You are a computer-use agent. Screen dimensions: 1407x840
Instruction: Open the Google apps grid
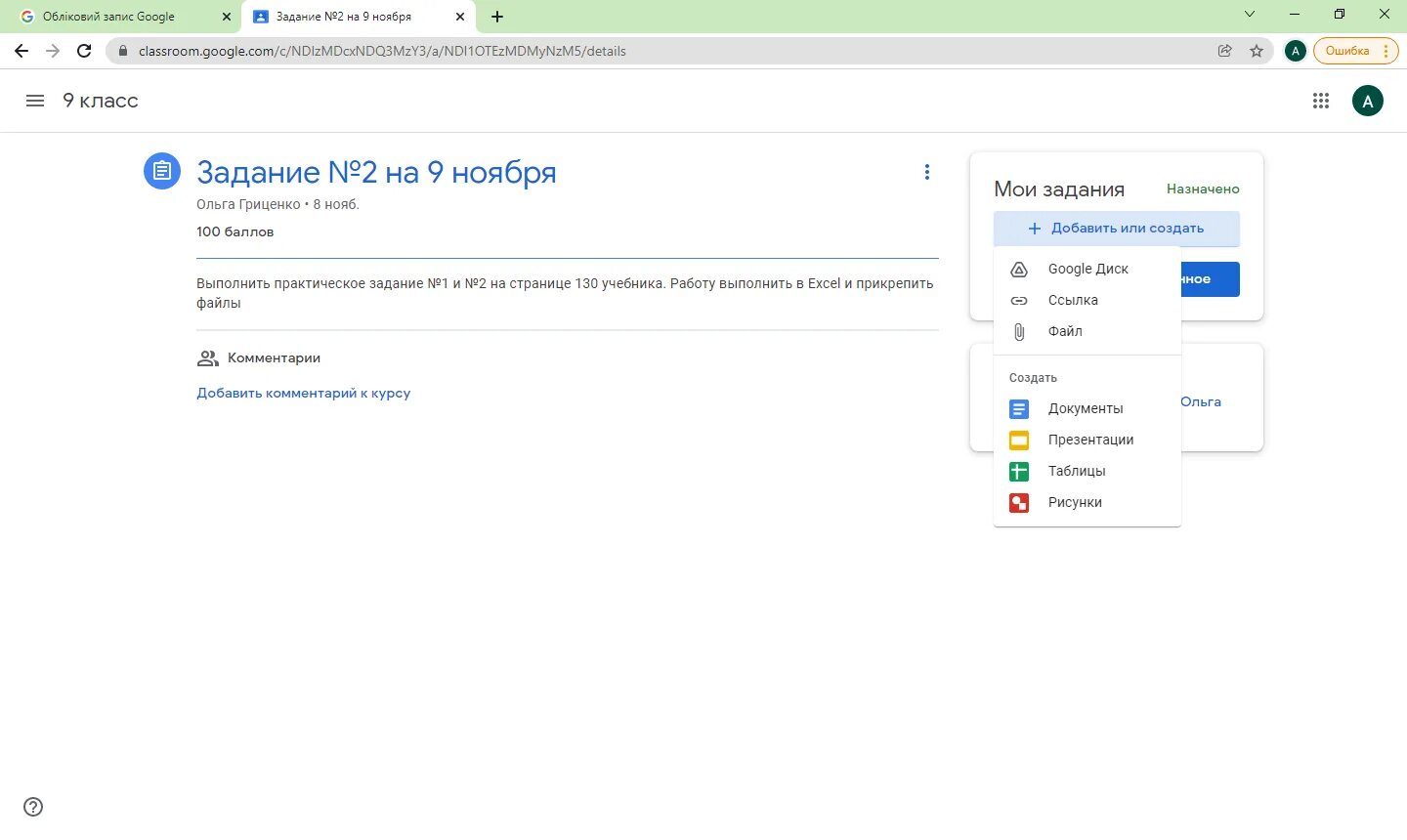point(1321,101)
